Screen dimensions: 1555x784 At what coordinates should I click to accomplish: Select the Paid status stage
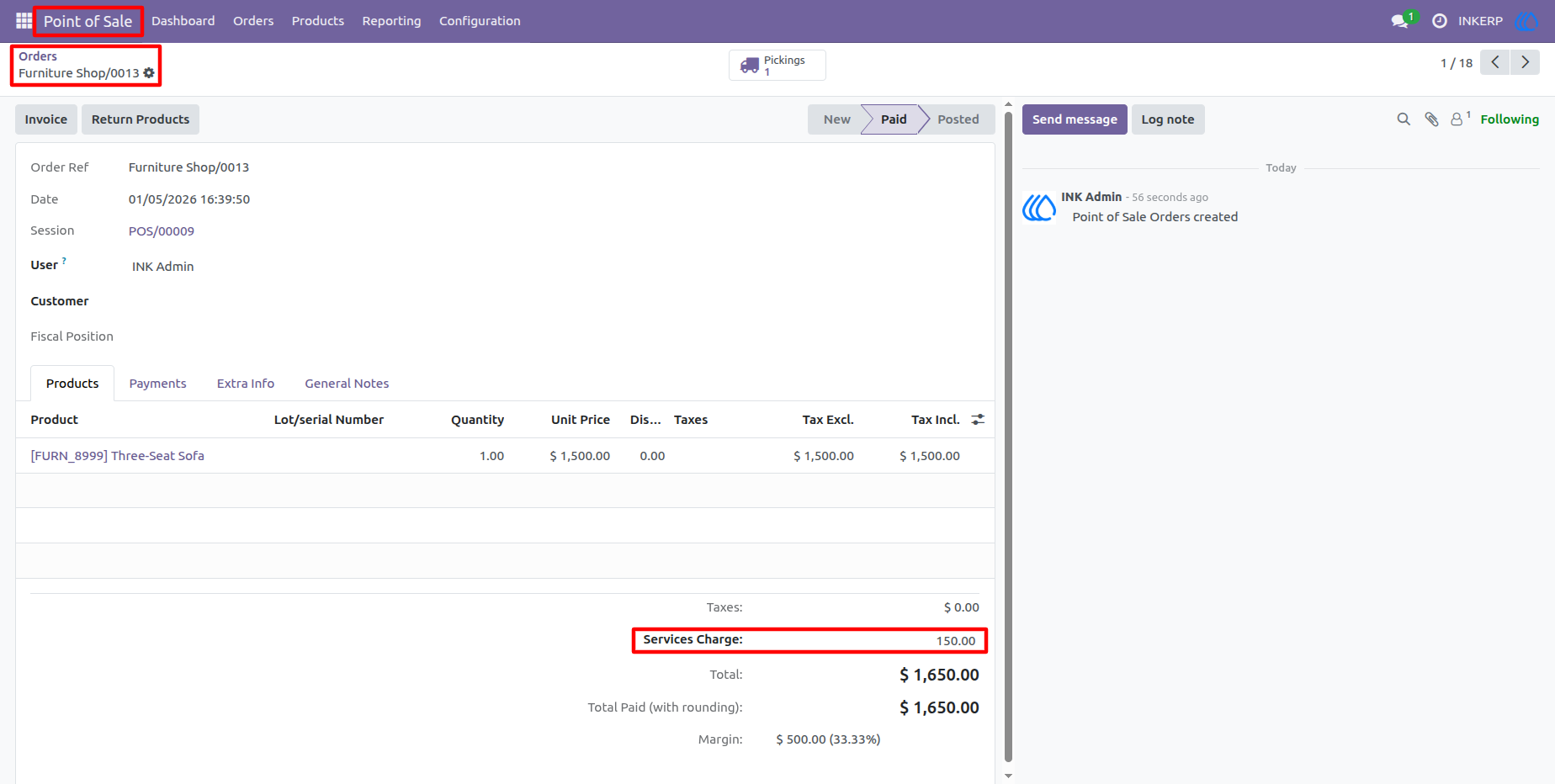[894, 119]
